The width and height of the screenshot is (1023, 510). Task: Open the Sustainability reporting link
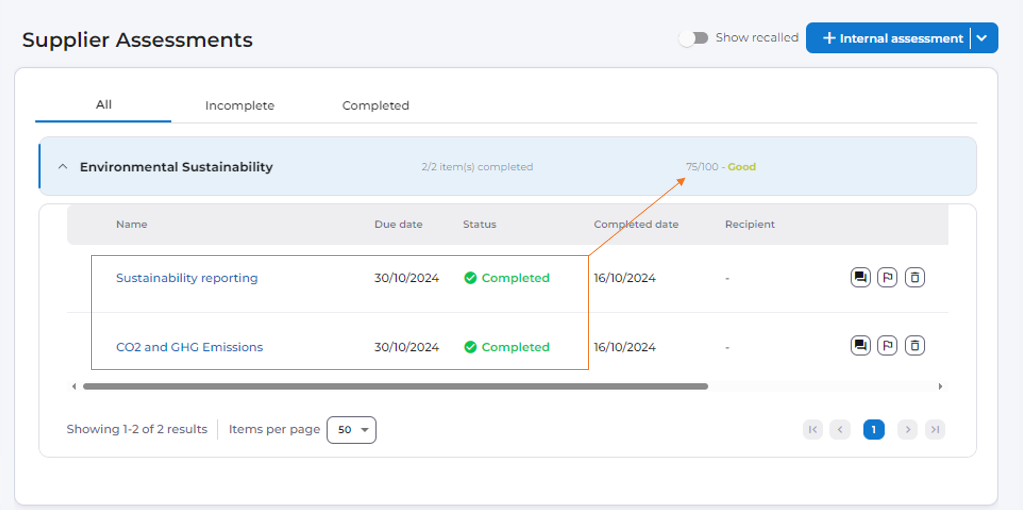pos(187,278)
